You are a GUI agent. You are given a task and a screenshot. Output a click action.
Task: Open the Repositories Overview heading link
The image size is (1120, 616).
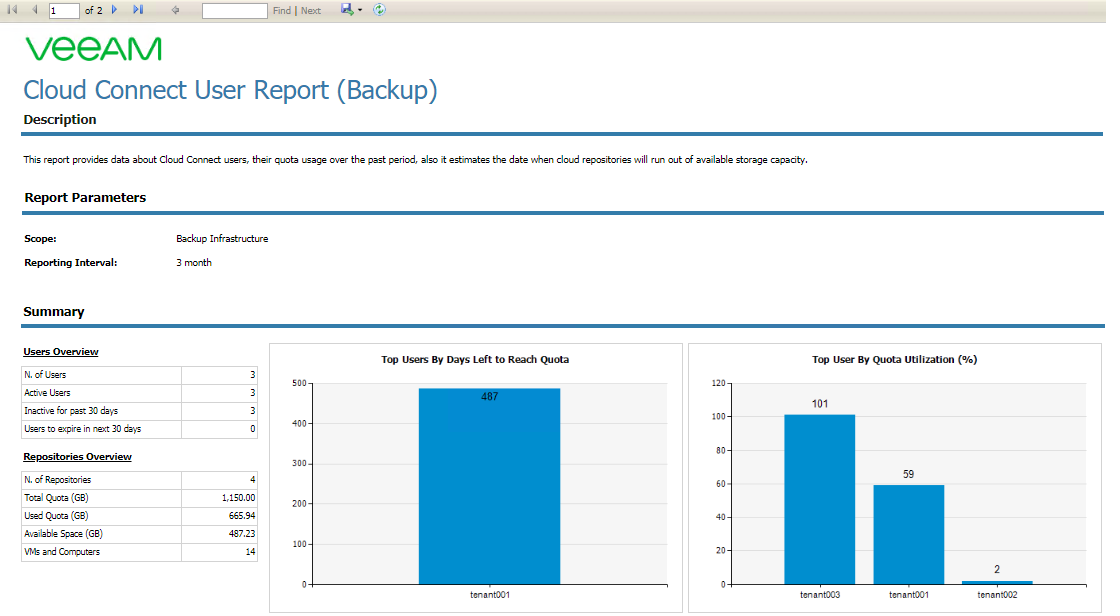coord(77,457)
